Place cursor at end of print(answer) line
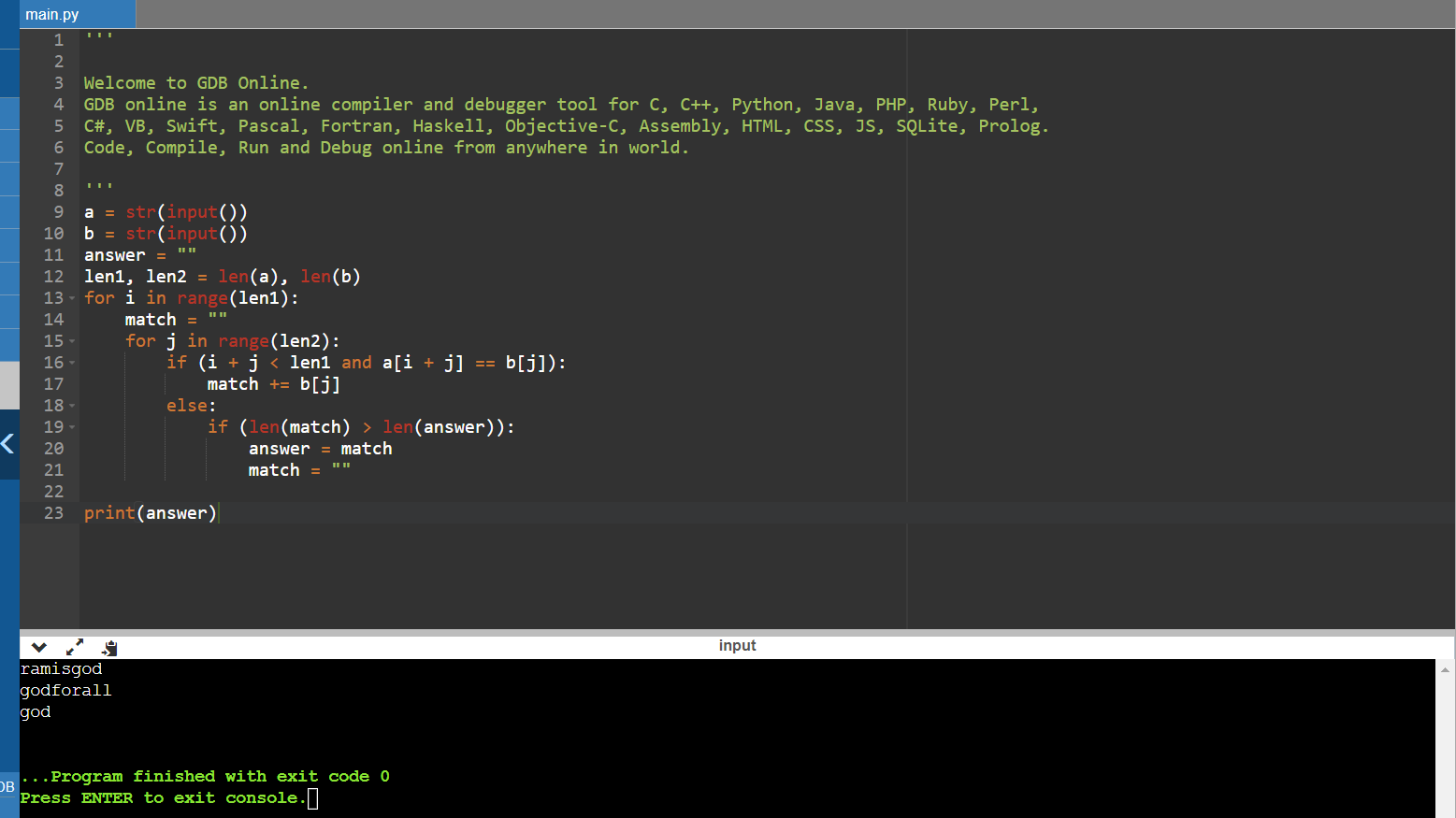1456x818 pixels. pos(217,513)
